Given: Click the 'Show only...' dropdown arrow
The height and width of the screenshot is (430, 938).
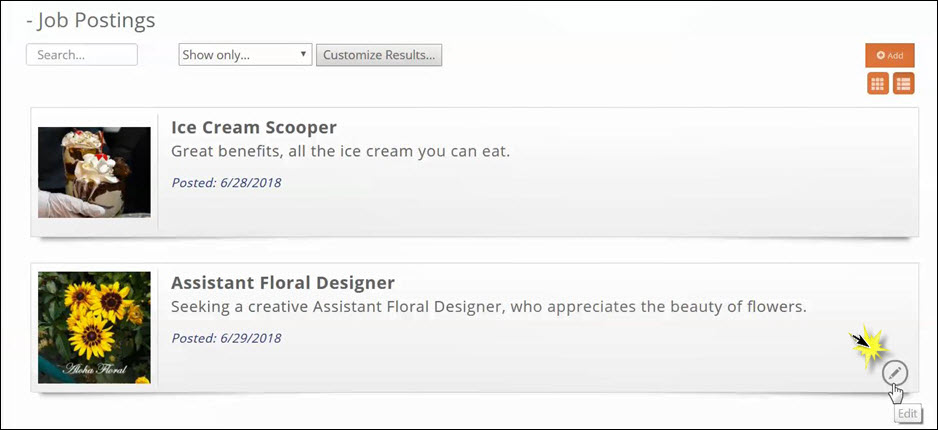Looking at the screenshot, I should point(303,55).
